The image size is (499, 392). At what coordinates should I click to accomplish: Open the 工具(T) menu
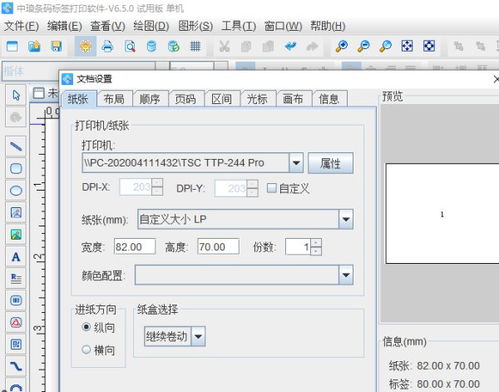pos(239,26)
